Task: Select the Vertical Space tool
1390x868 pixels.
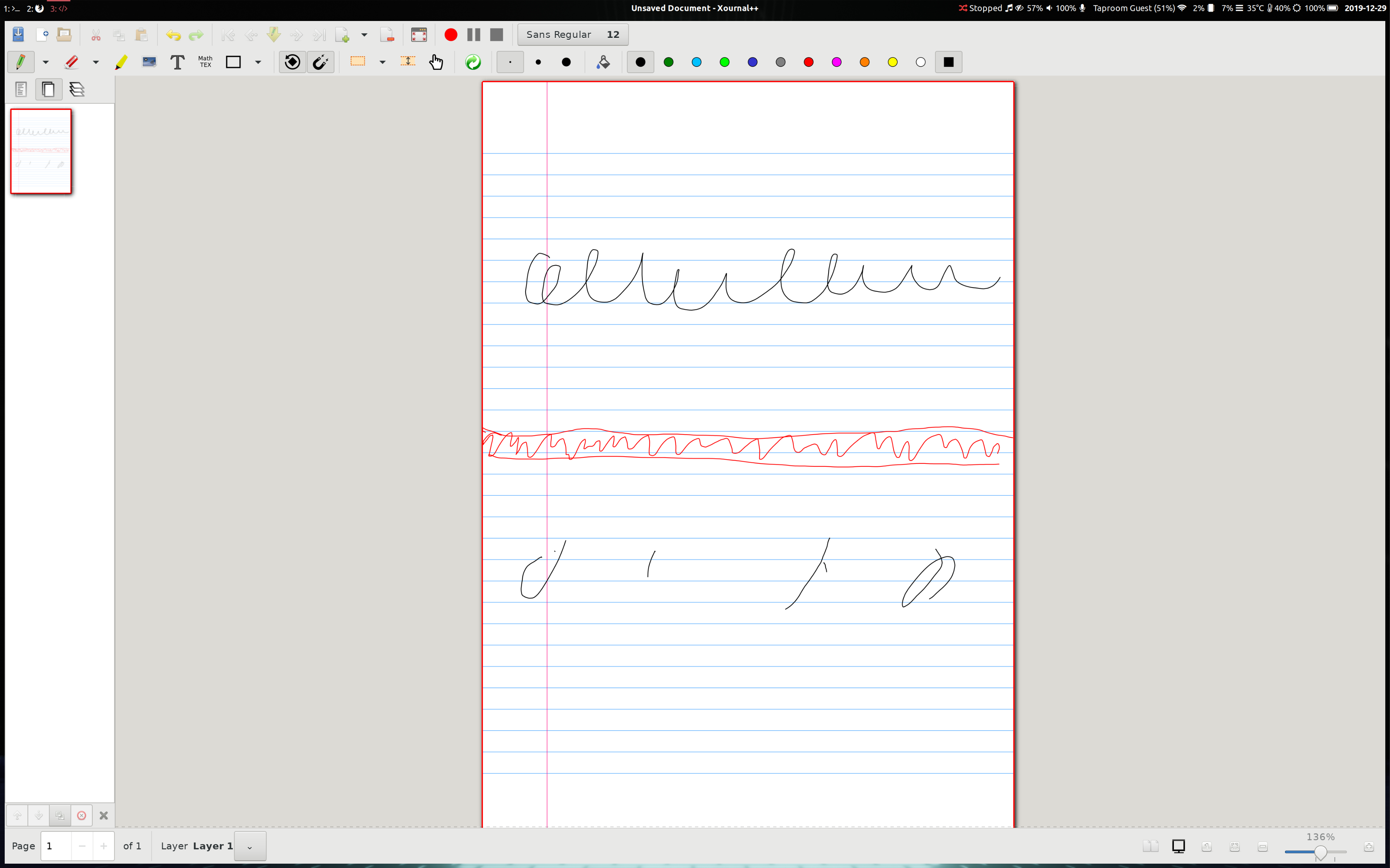Action: point(408,62)
